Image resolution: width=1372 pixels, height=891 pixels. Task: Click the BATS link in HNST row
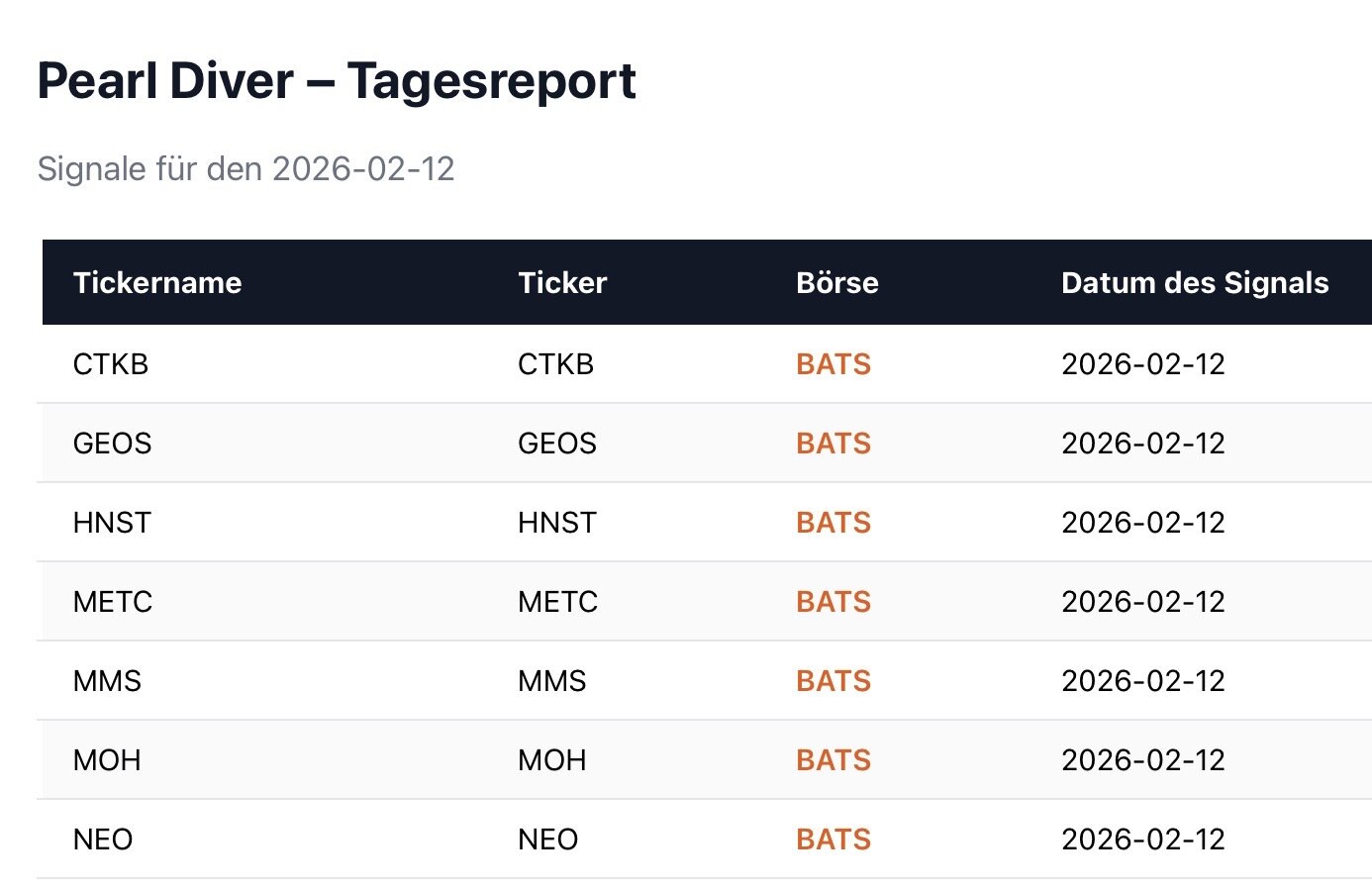click(x=833, y=523)
